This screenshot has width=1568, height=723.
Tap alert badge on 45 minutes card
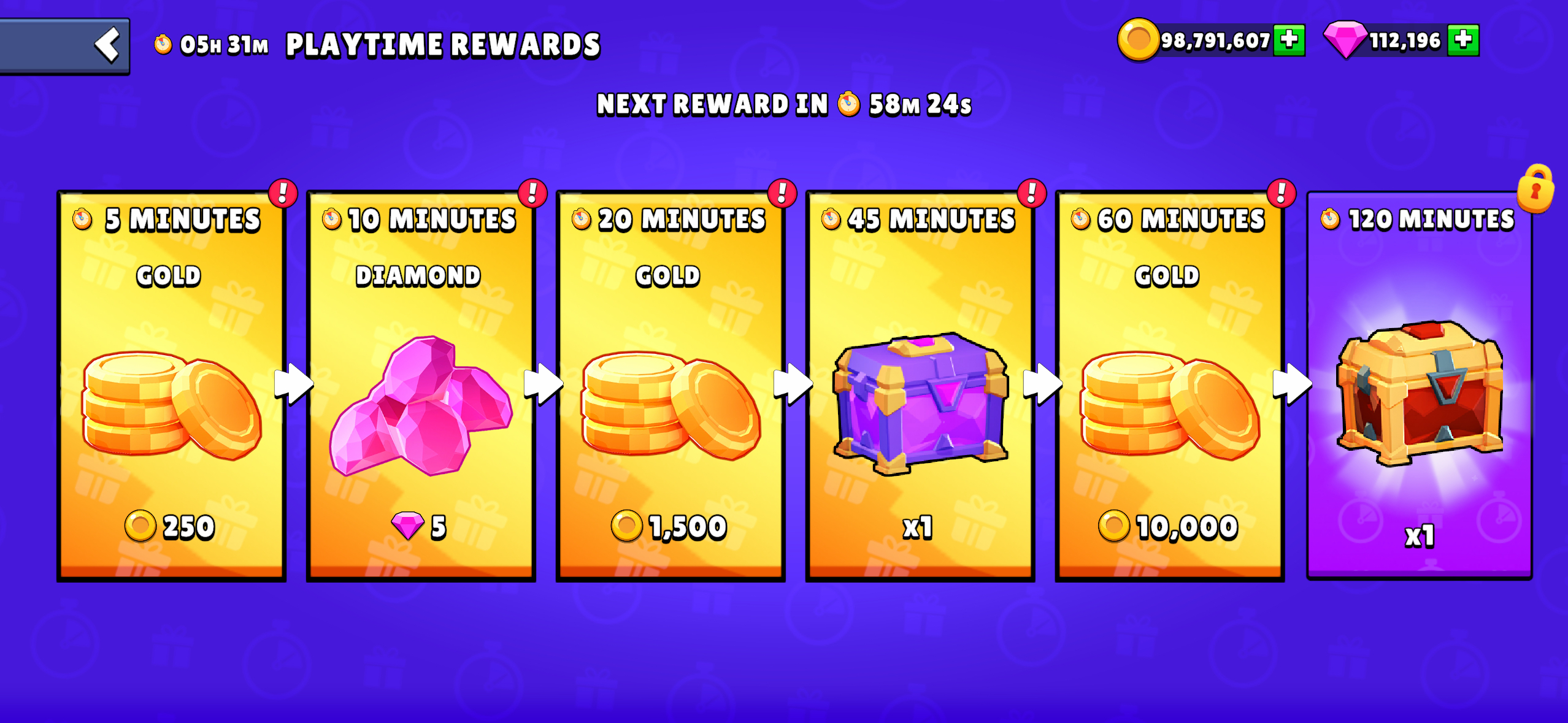[1032, 193]
